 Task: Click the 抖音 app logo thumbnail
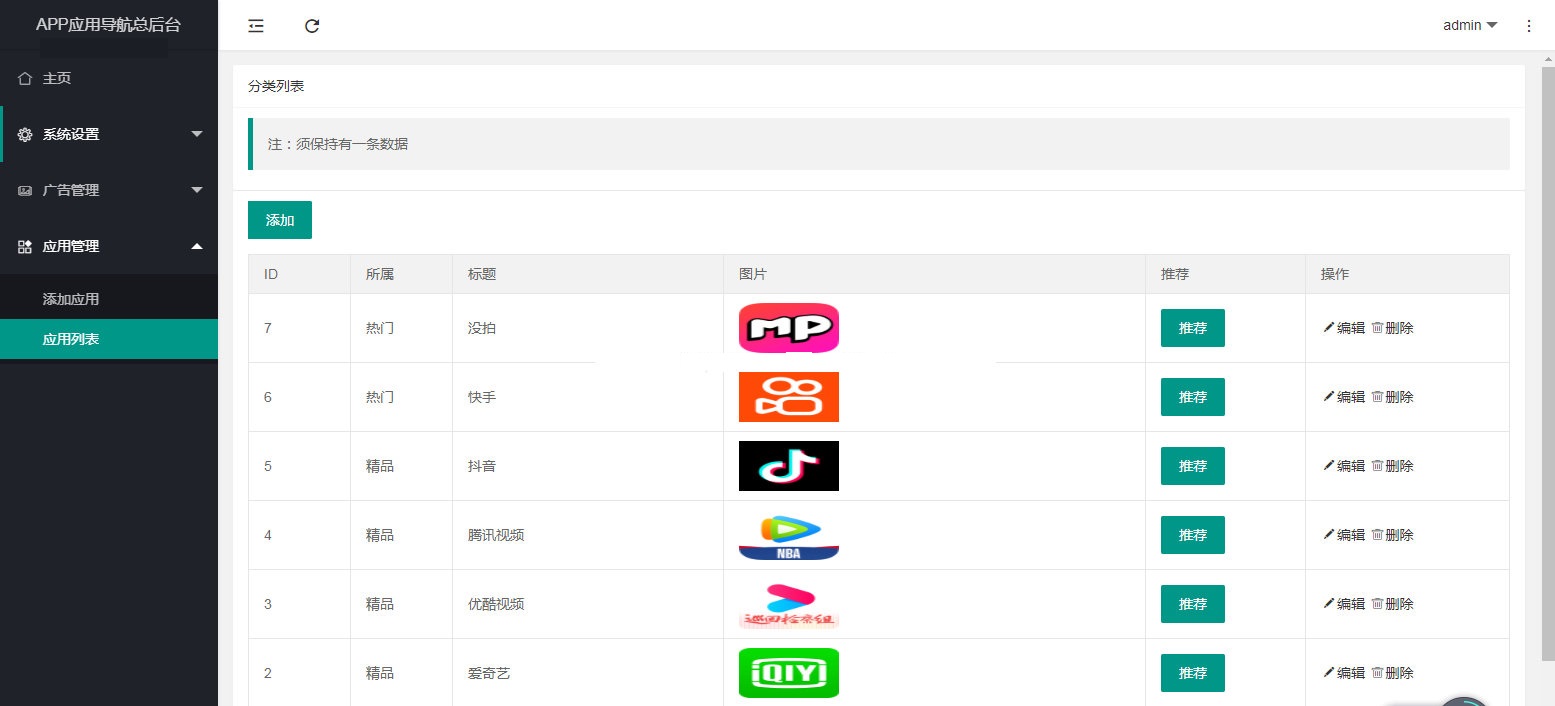click(788, 466)
